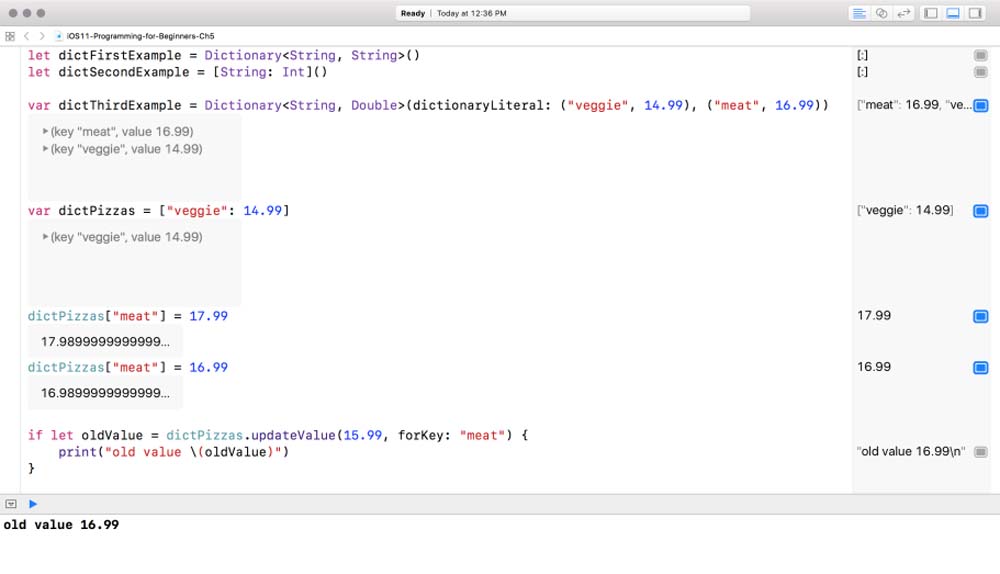Toggle the Navigator panel

pos(930,13)
